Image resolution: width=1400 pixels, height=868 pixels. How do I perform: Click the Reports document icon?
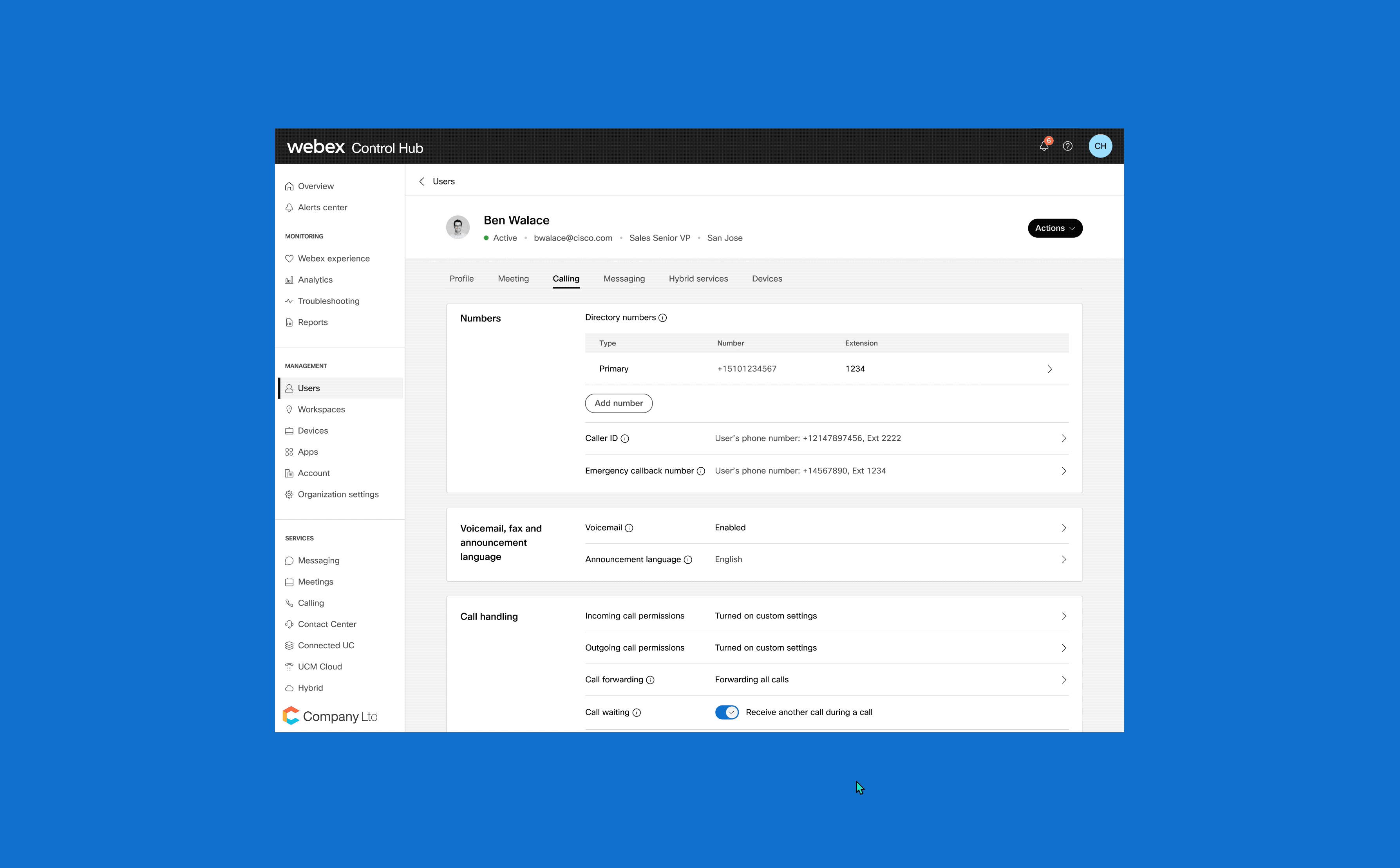click(289, 322)
